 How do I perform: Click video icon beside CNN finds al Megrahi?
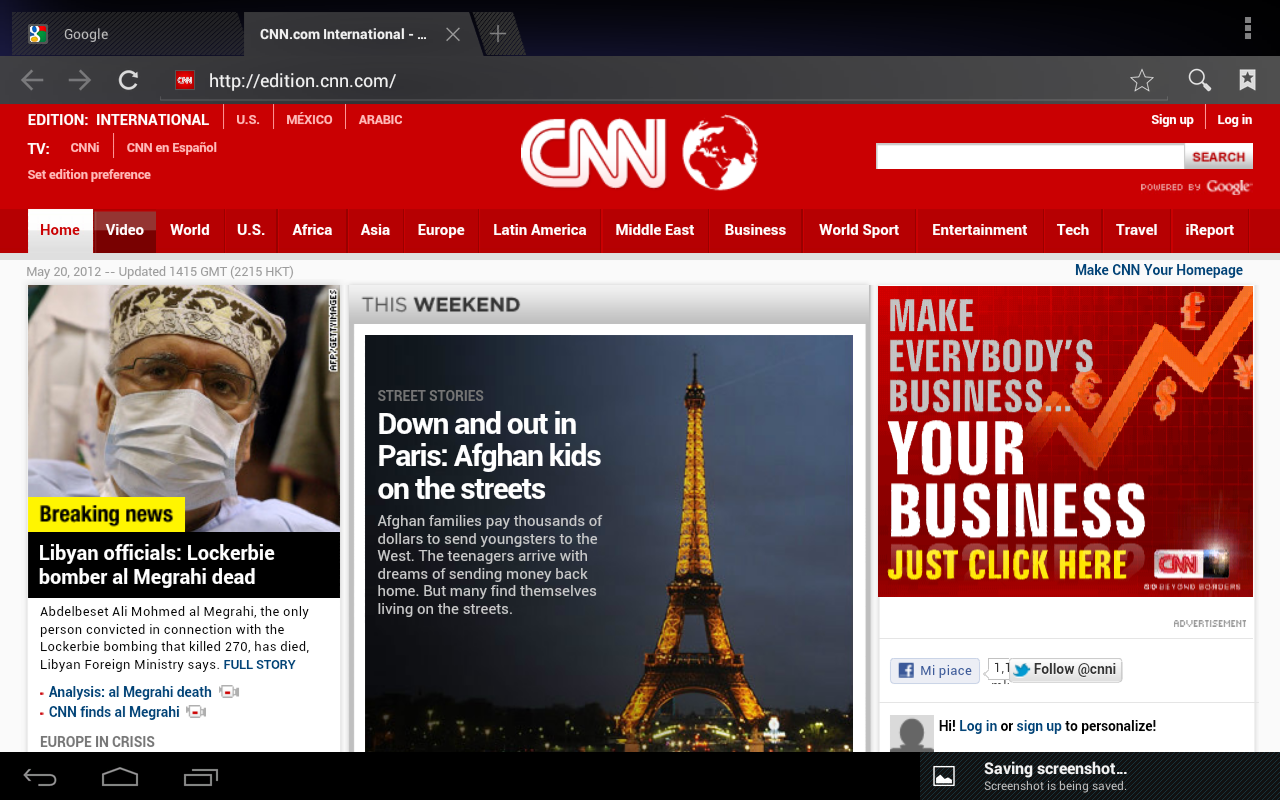pyautogui.click(x=196, y=712)
